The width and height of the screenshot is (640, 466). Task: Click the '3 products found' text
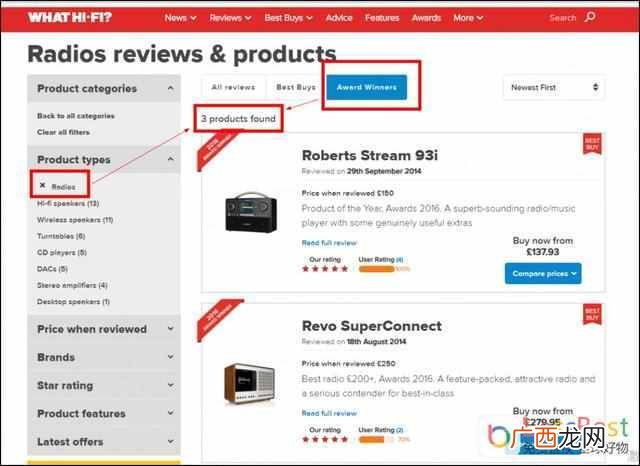pos(238,119)
